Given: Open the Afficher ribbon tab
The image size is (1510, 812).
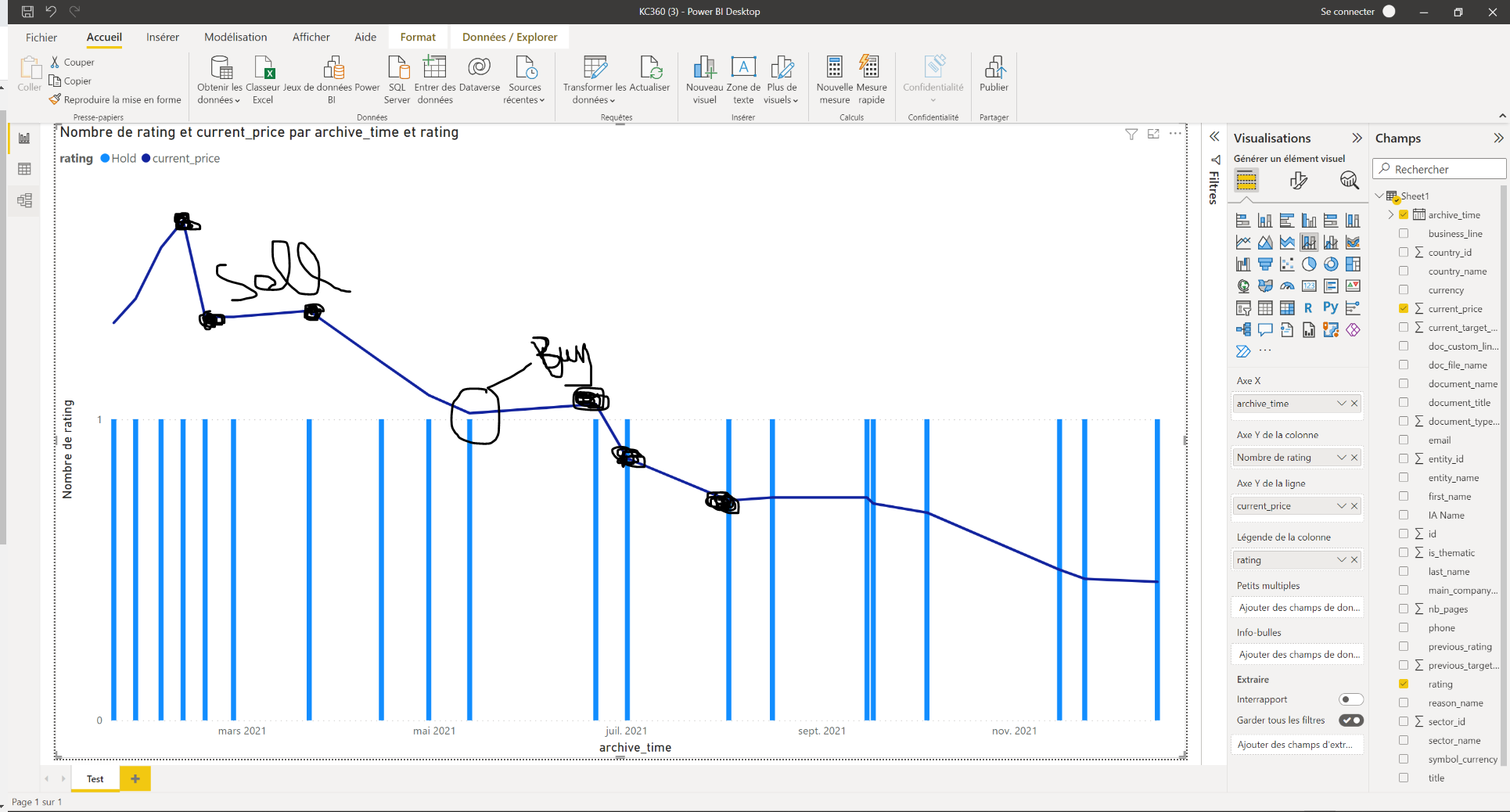Looking at the screenshot, I should (311, 37).
